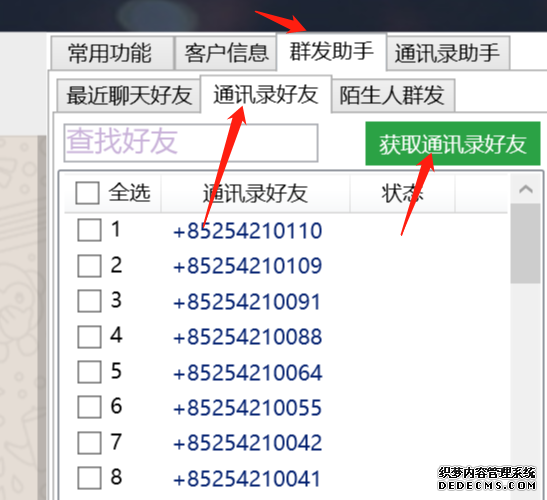Select contact +85254210088

248,337
